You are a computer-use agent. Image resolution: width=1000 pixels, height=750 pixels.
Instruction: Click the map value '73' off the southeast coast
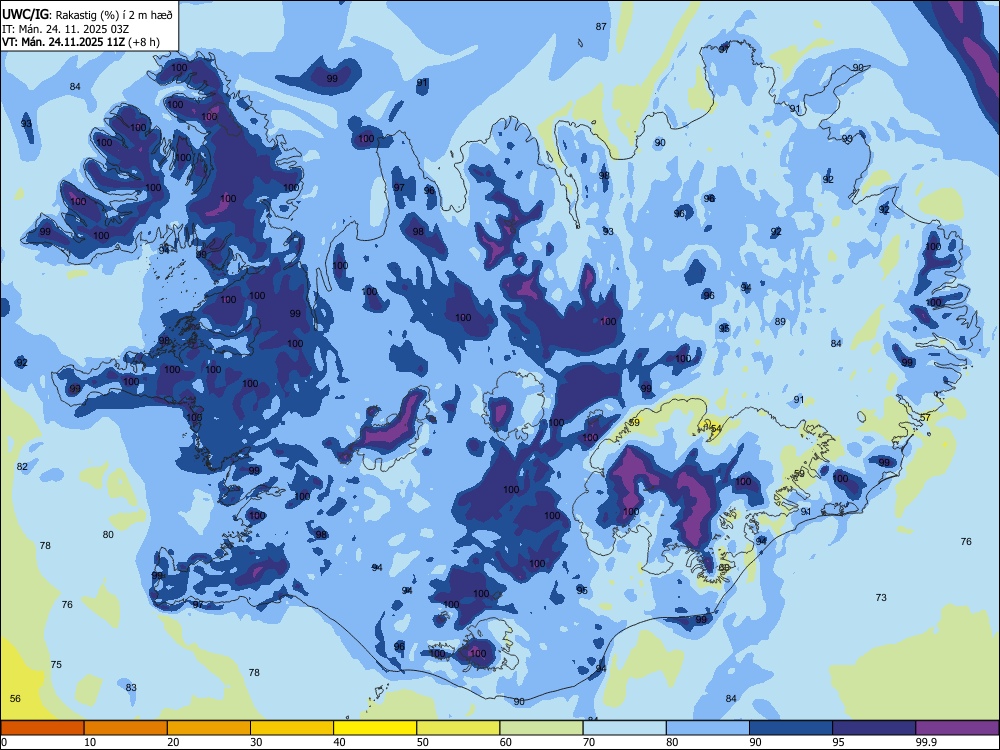(x=881, y=598)
